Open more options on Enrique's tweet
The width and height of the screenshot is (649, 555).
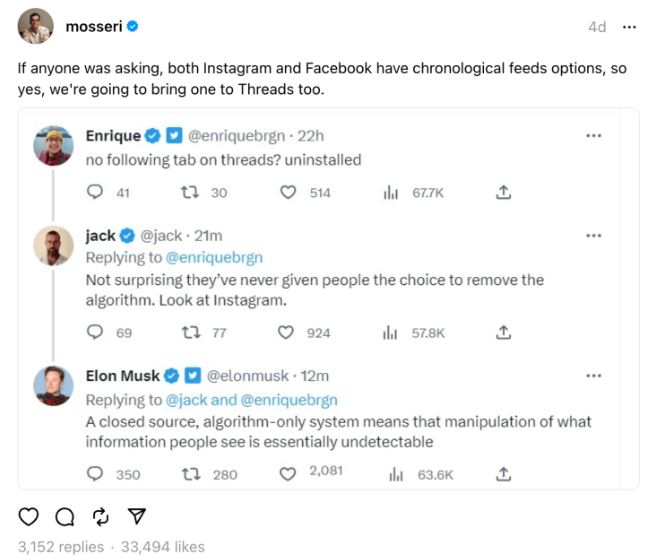[x=594, y=136]
